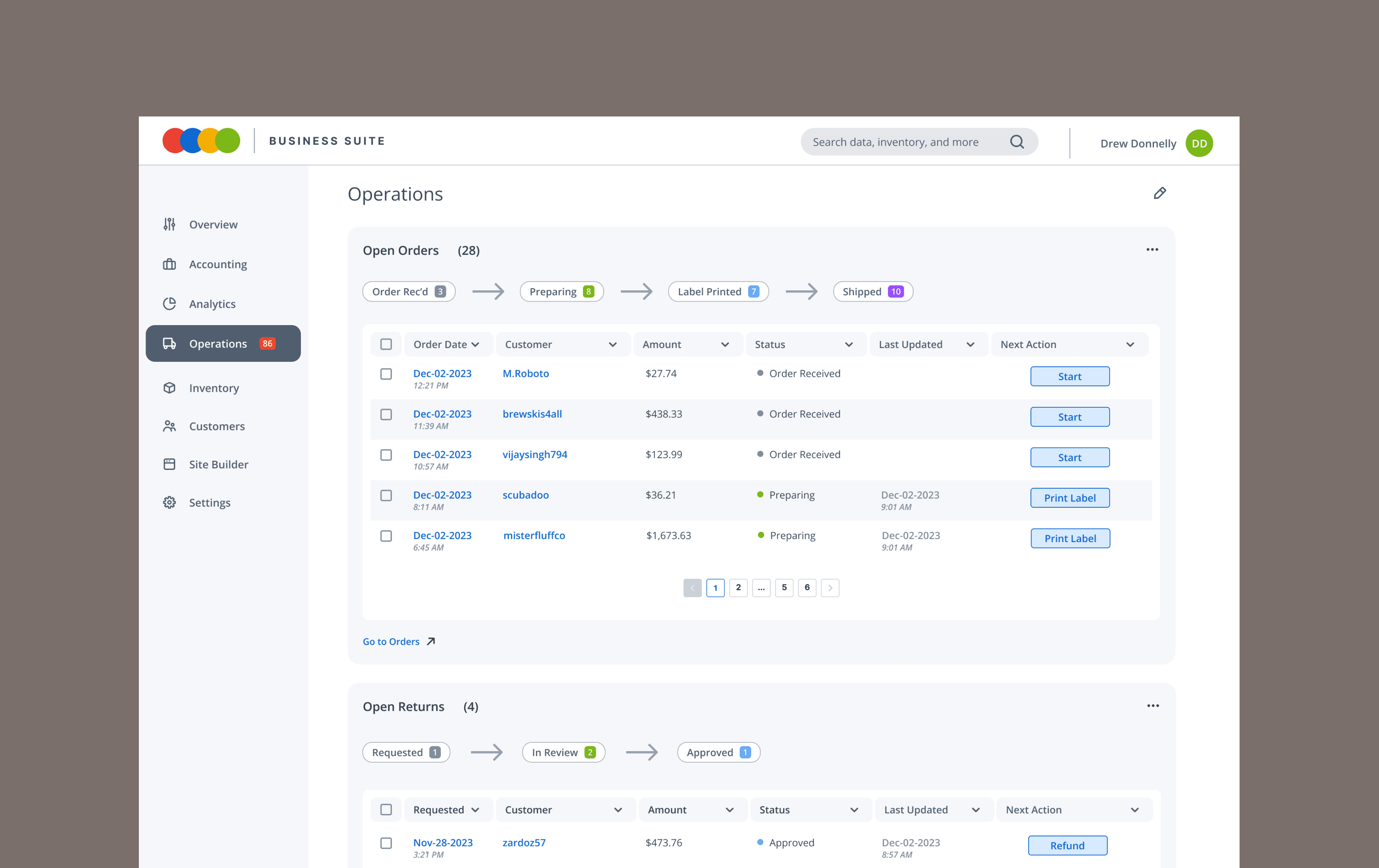Toggle select-all checkbox in orders header
The height and width of the screenshot is (868, 1379).
tap(386, 344)
